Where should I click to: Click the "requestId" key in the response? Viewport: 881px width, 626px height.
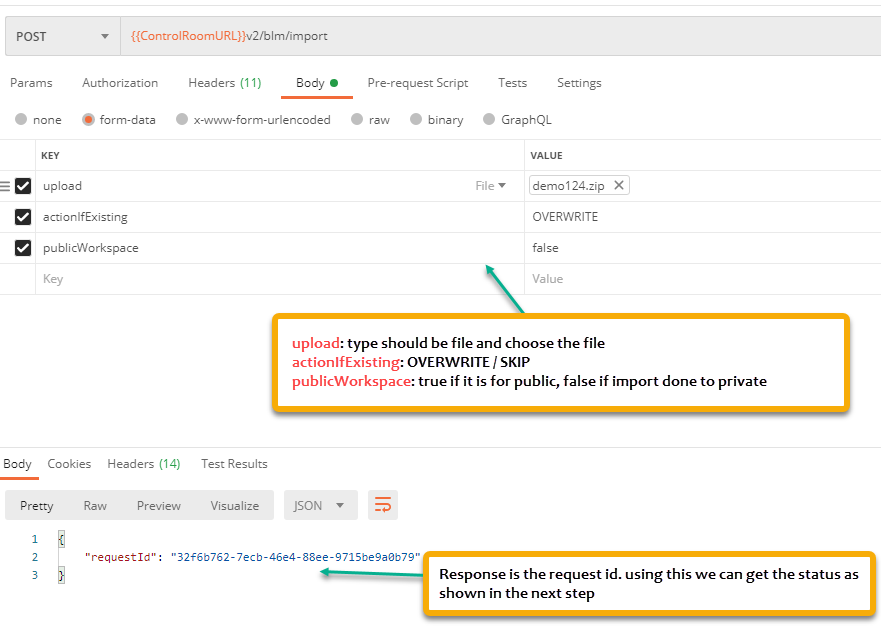point(121,557)
